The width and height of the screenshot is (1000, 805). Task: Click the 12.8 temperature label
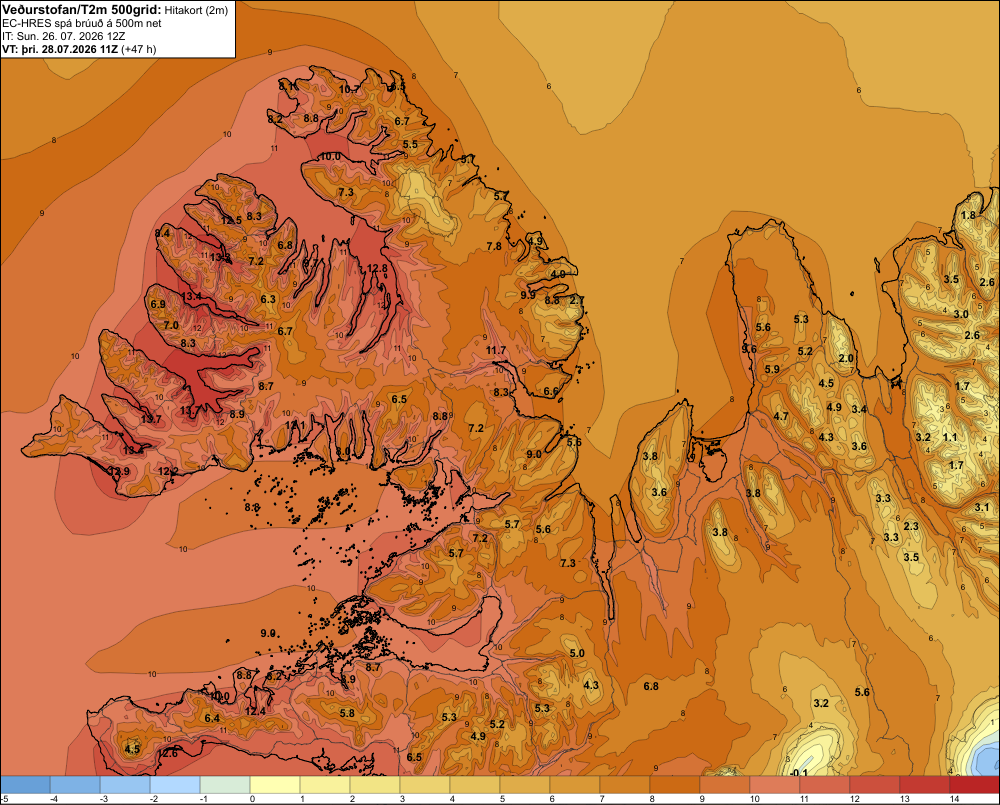point(378,269)
